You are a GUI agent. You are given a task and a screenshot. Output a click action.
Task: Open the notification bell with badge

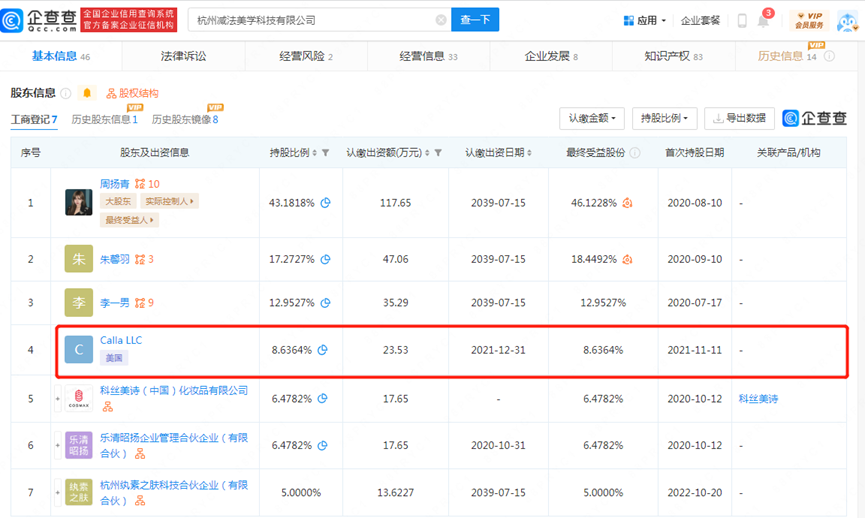tap(764, 19)
